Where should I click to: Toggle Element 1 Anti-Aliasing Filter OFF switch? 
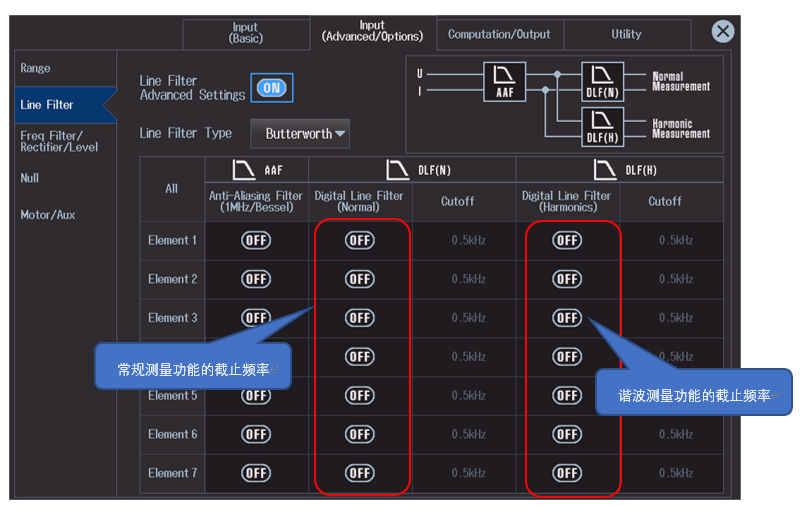tap(256, 240)
